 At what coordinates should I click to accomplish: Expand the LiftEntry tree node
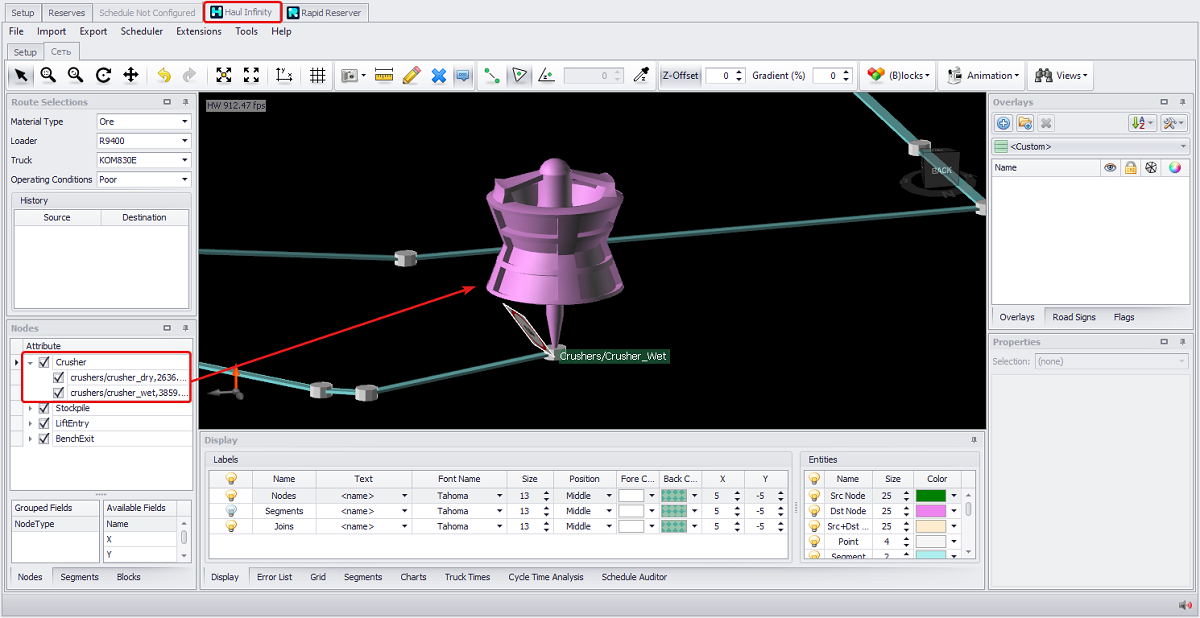[x=30, y=423]
